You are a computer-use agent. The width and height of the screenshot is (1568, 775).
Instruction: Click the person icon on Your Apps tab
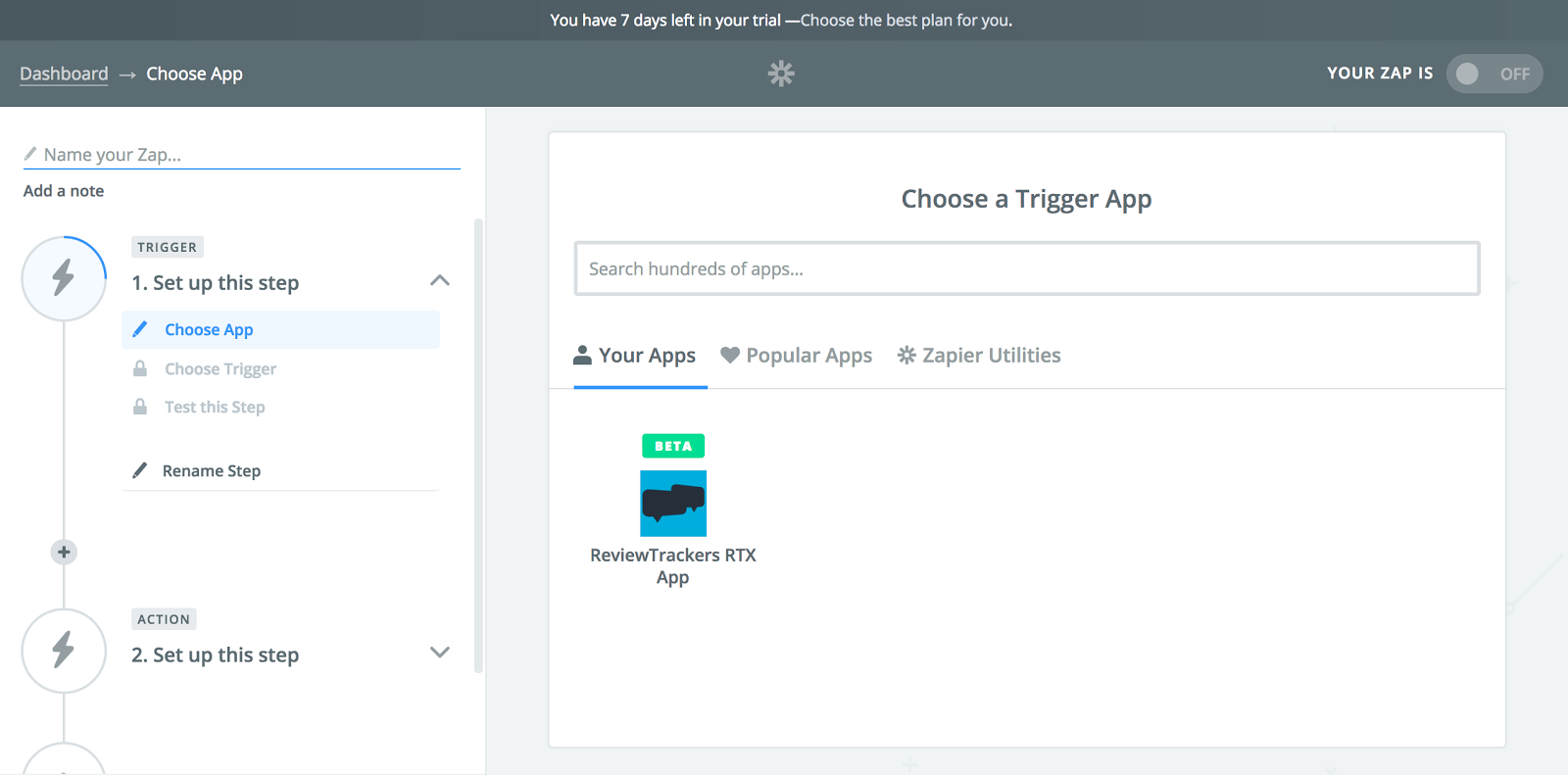click(582, 355)
